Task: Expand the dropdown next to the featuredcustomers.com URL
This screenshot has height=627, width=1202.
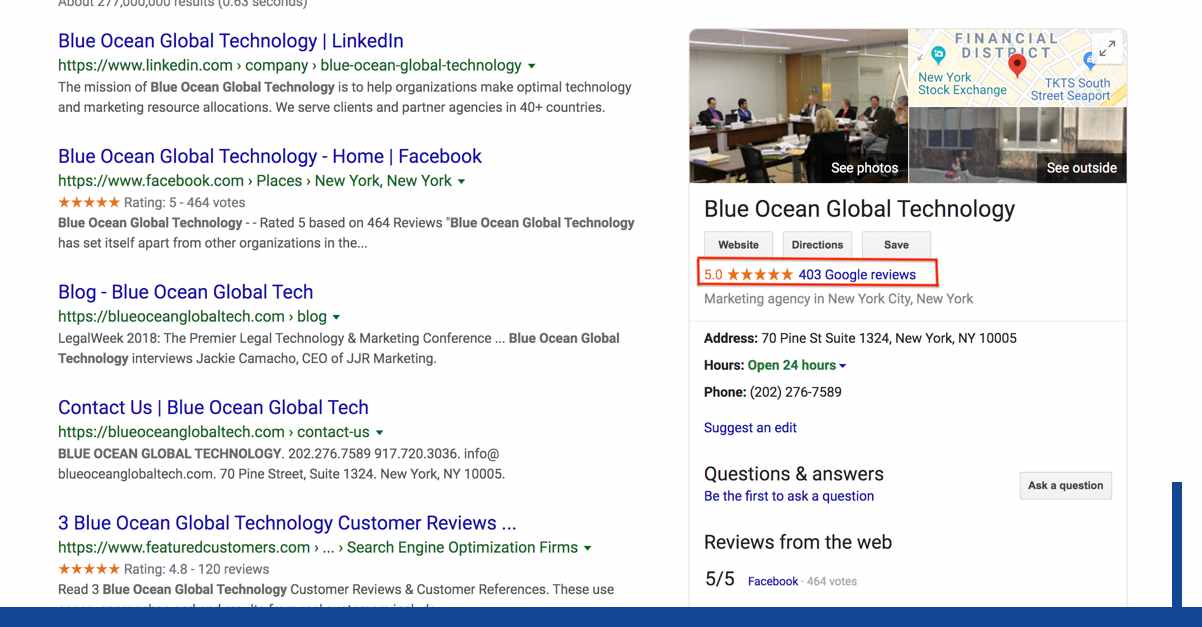Action: (588, 547)
